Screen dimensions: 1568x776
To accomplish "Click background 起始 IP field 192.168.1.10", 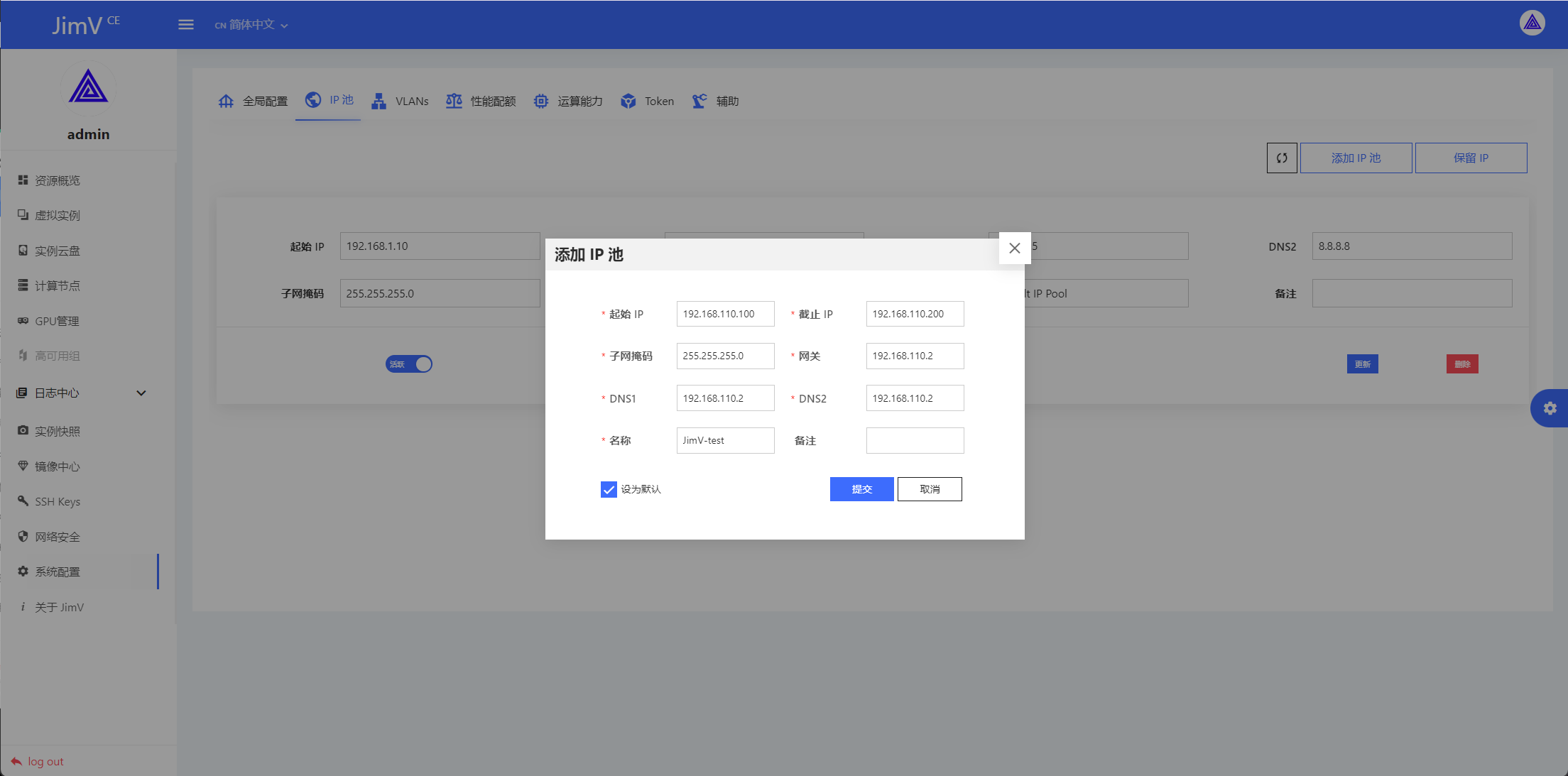I will coord(440,246).
